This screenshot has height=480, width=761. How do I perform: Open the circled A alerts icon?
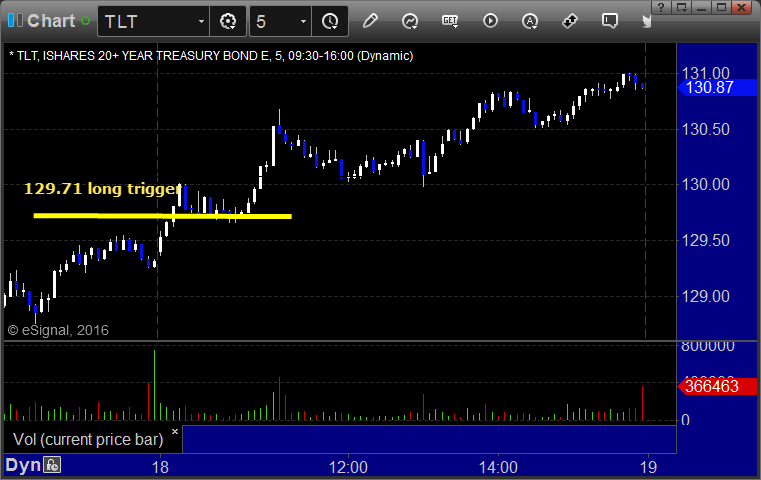click(530, 21)
